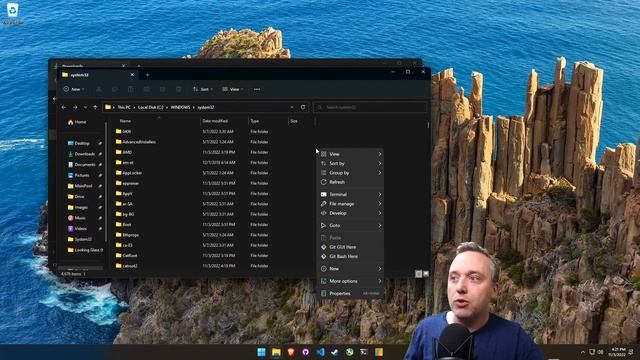
Task: Open the Sort dropdown in toolbar
Action: pyautogui.click(x=202, y=89)
